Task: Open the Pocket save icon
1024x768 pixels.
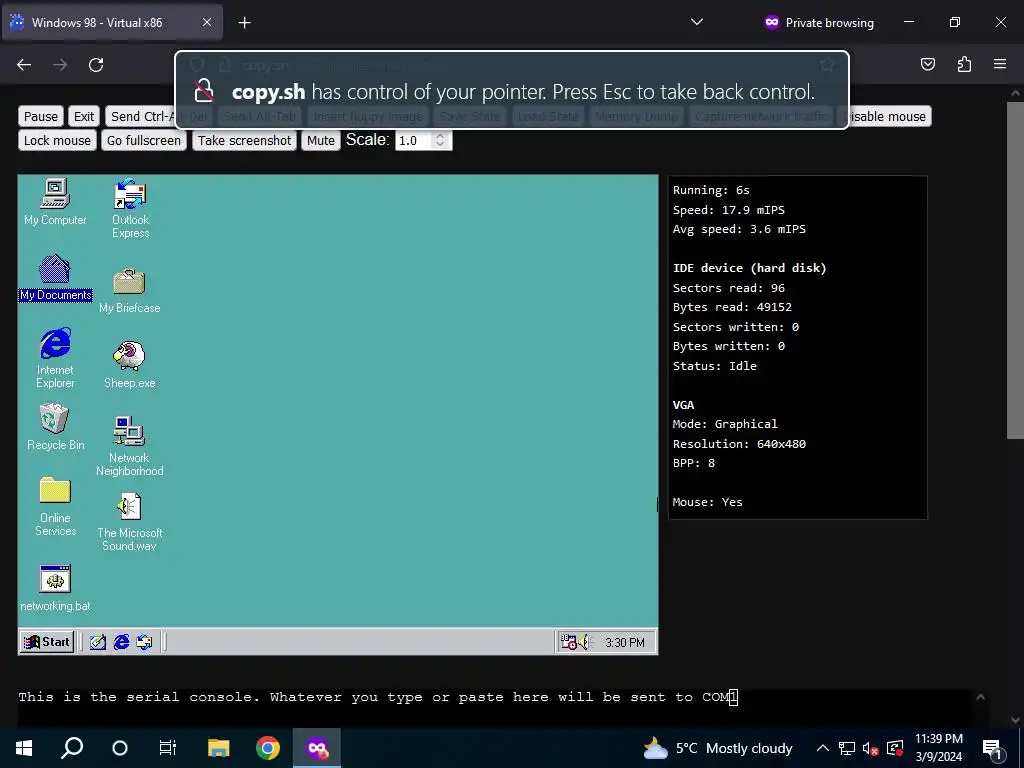Action: tap(927, 64)
